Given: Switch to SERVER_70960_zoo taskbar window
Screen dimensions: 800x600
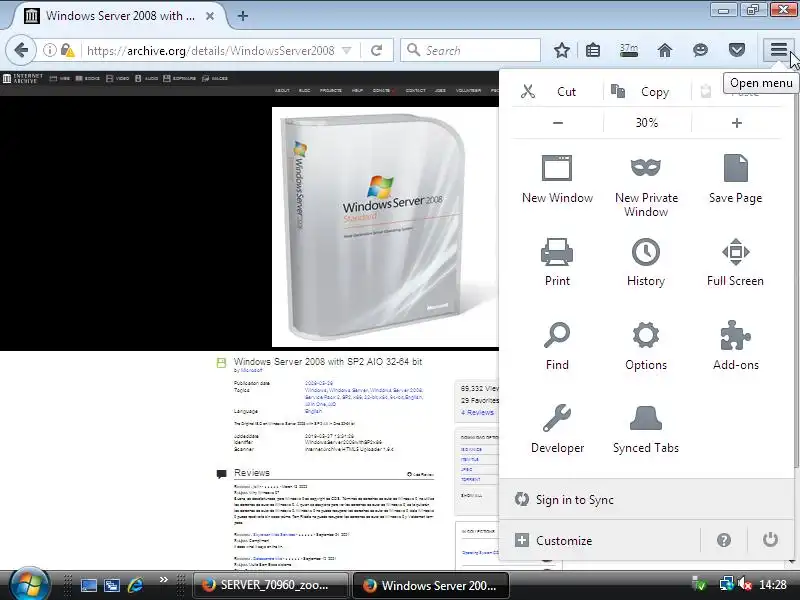Looking at the screenshot, I should (x=271, y=585).
